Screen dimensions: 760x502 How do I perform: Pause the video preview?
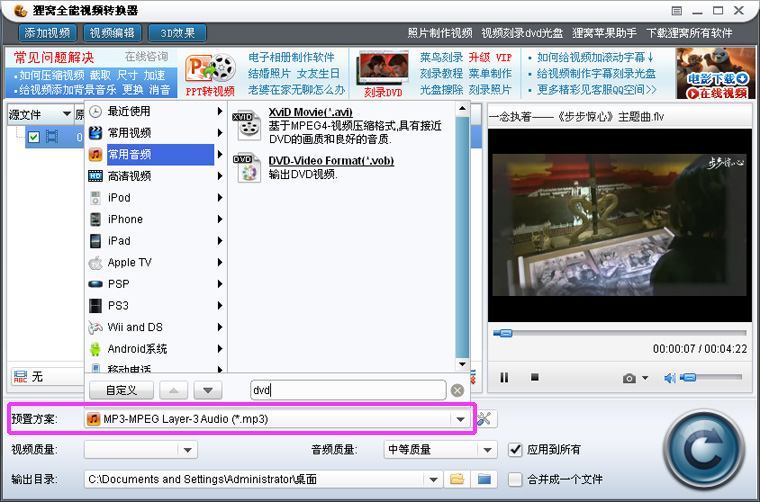[x=504, y=377]
